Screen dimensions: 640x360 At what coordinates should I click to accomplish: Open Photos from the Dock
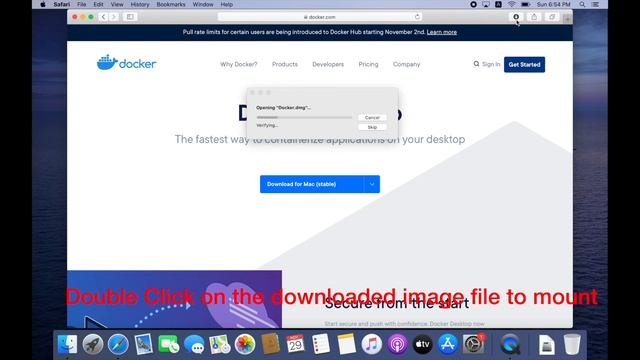pos(245,344)
